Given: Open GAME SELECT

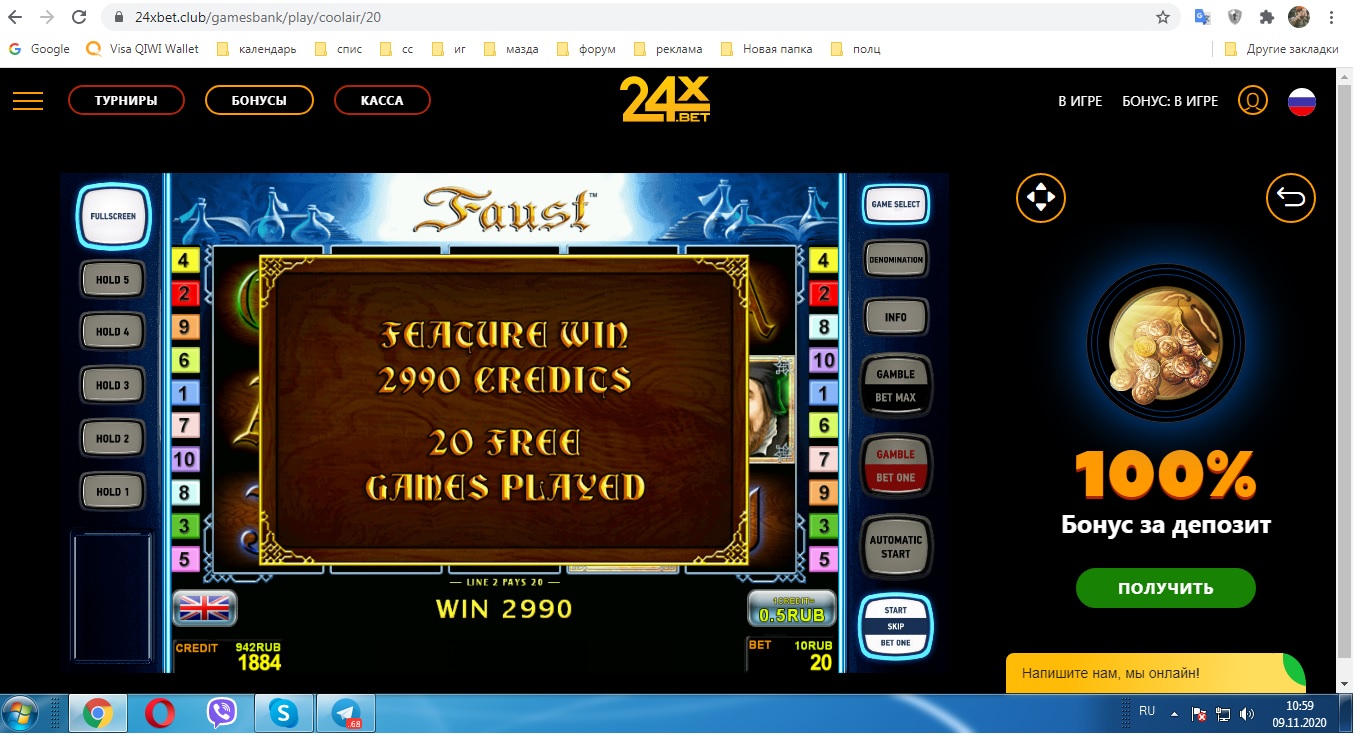Looking at the screenshot, I should pyautogui.click(x=896, y=205).
